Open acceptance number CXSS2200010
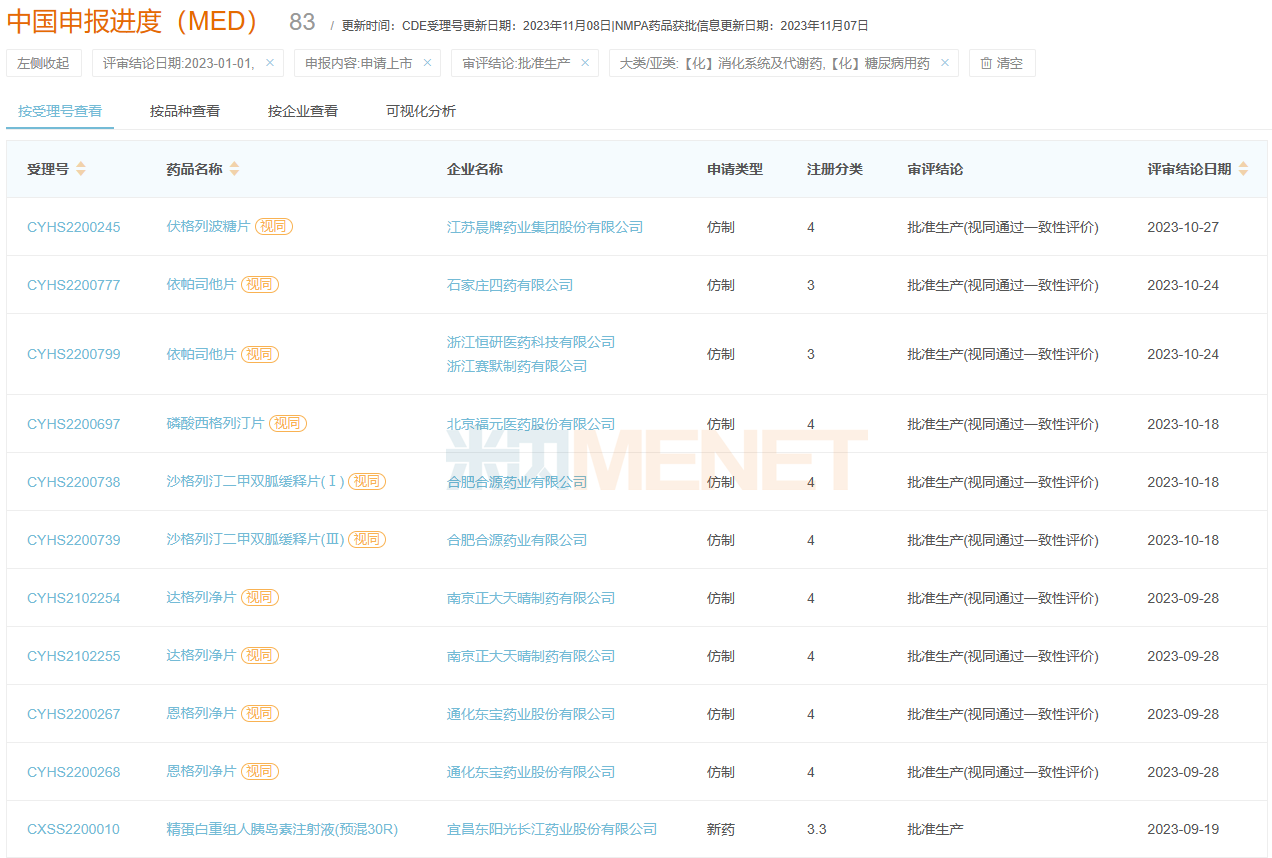1272x858 pixels. coord(73,829)
